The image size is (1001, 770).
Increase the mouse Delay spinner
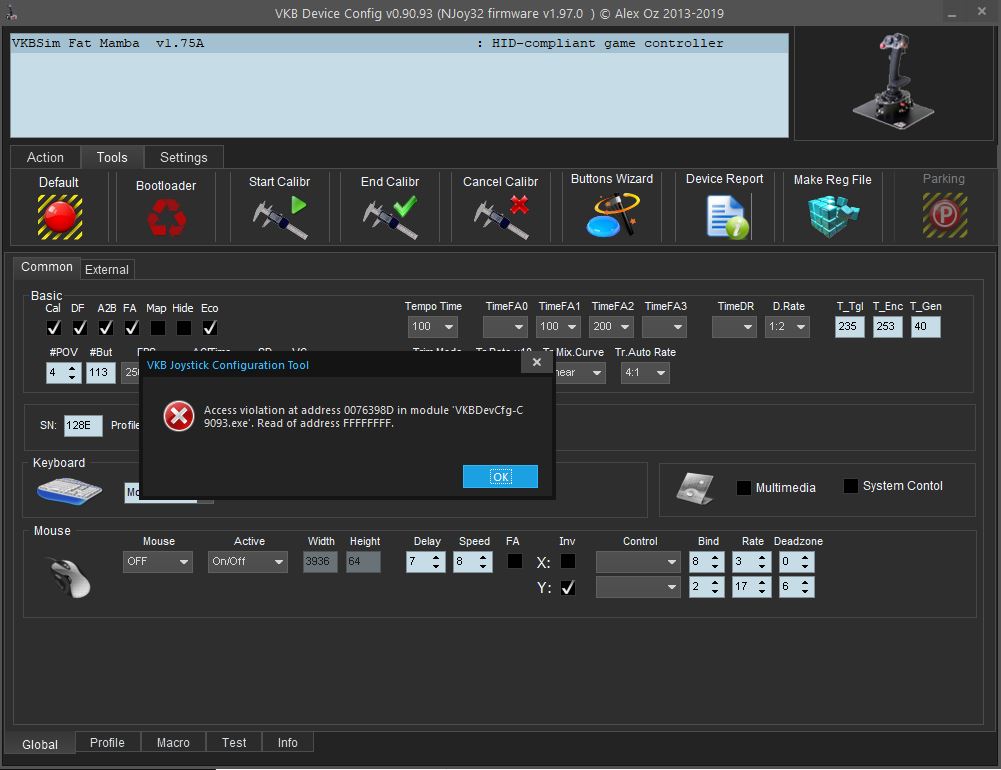pos(436,557)
